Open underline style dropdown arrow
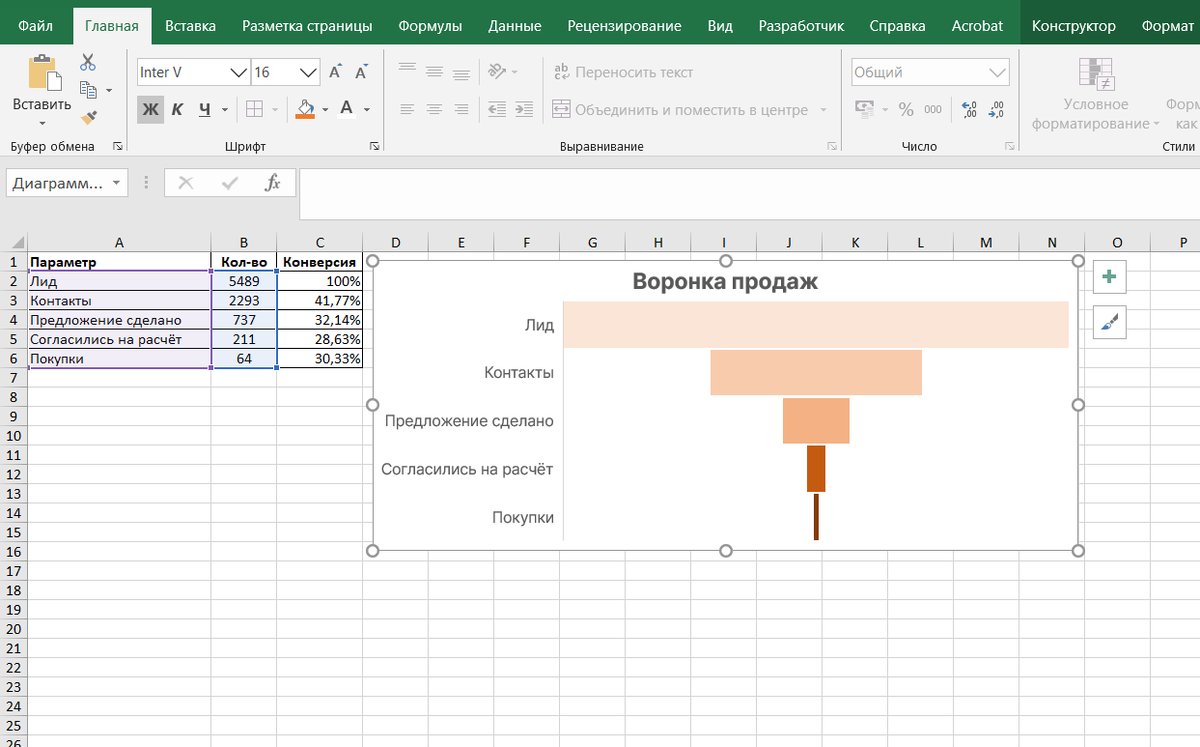Screen dimensions: 1200x747 coord(225,110)
